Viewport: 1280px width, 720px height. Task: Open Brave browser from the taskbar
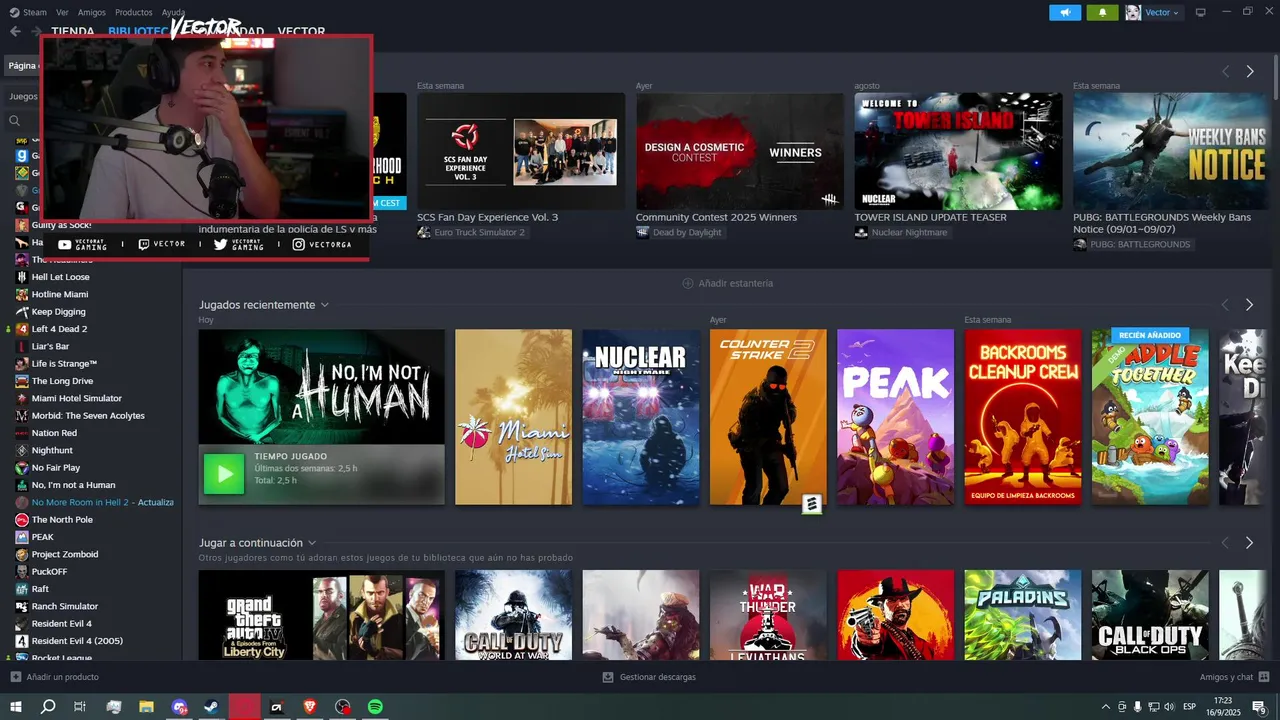(x=310, y=707)
